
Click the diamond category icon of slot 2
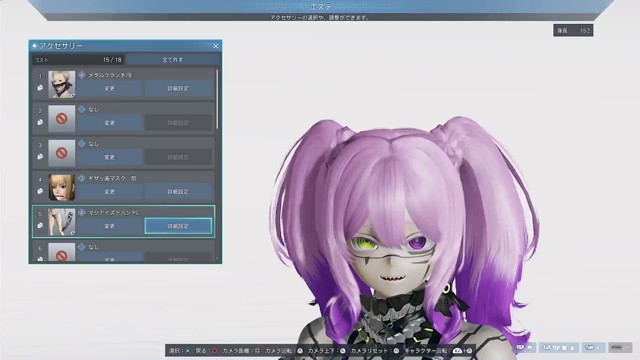pos(82,109)
